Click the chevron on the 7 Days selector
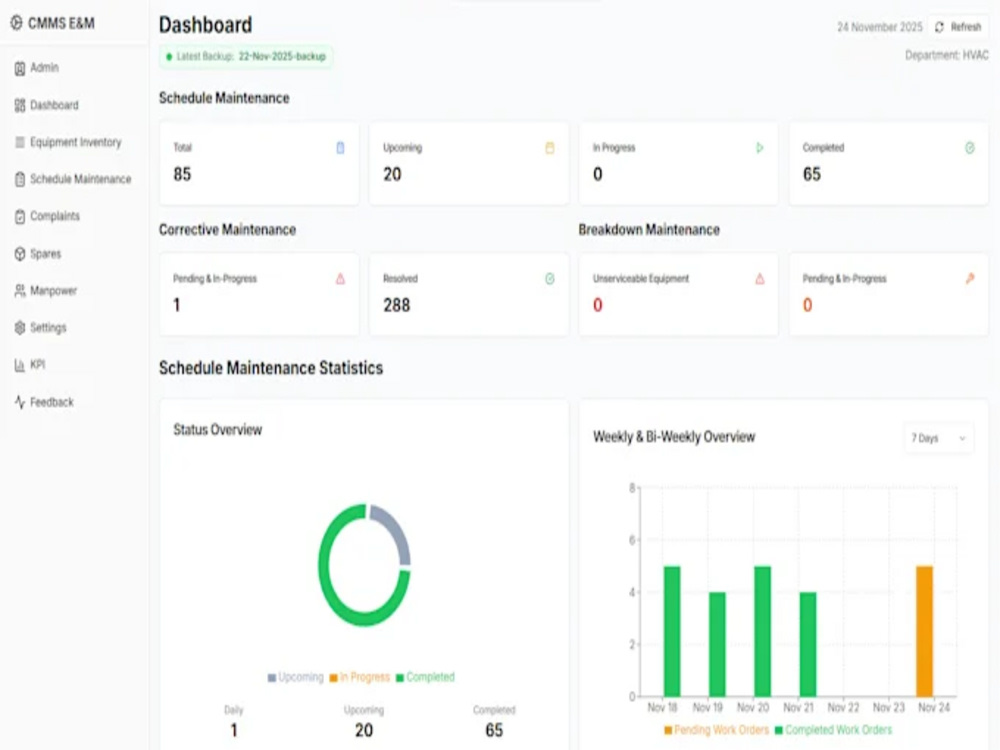The width and height of the screenshot is (1000, 750). (x=962, y=438)
